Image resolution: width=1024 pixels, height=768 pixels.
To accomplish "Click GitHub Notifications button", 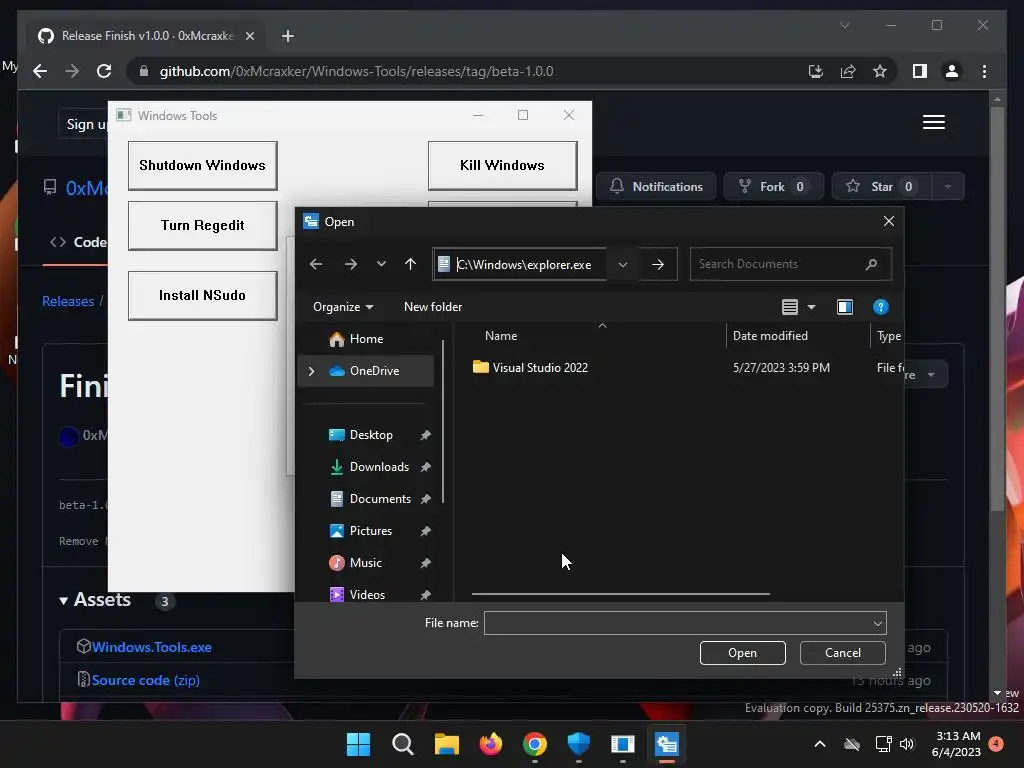I will [656, 187].
